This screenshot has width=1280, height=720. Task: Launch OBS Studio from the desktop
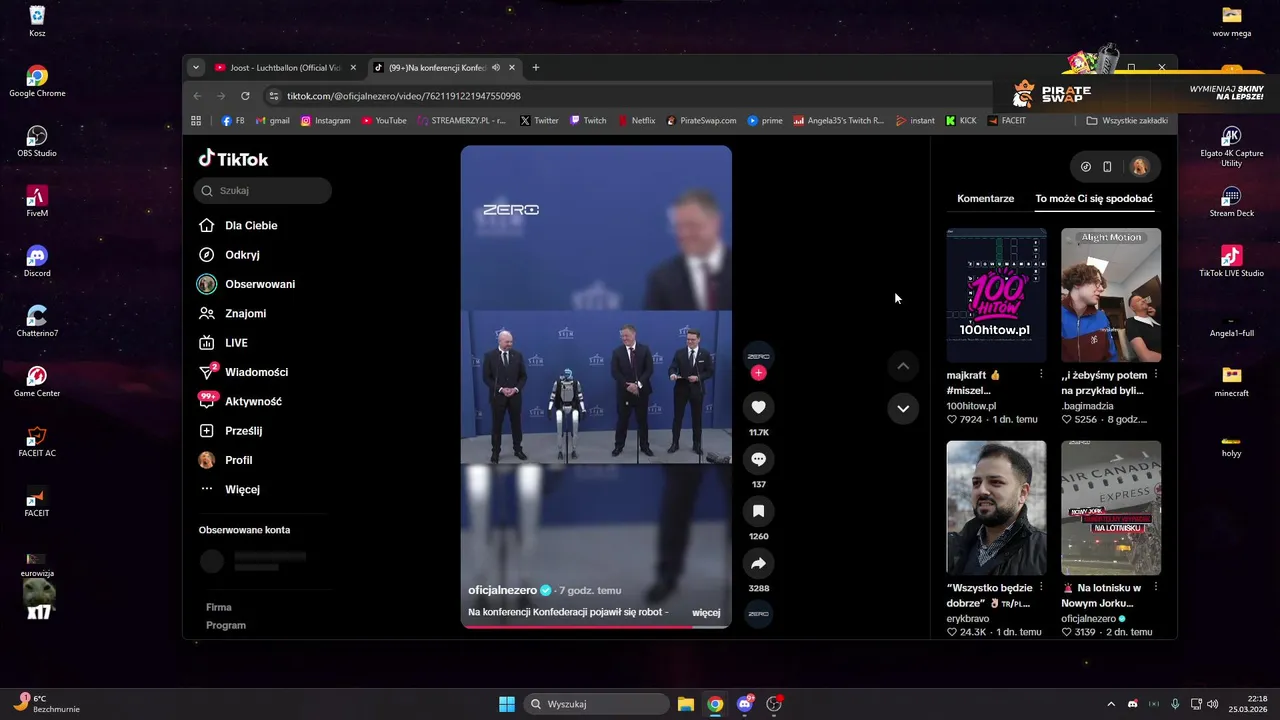click(37, 142)
